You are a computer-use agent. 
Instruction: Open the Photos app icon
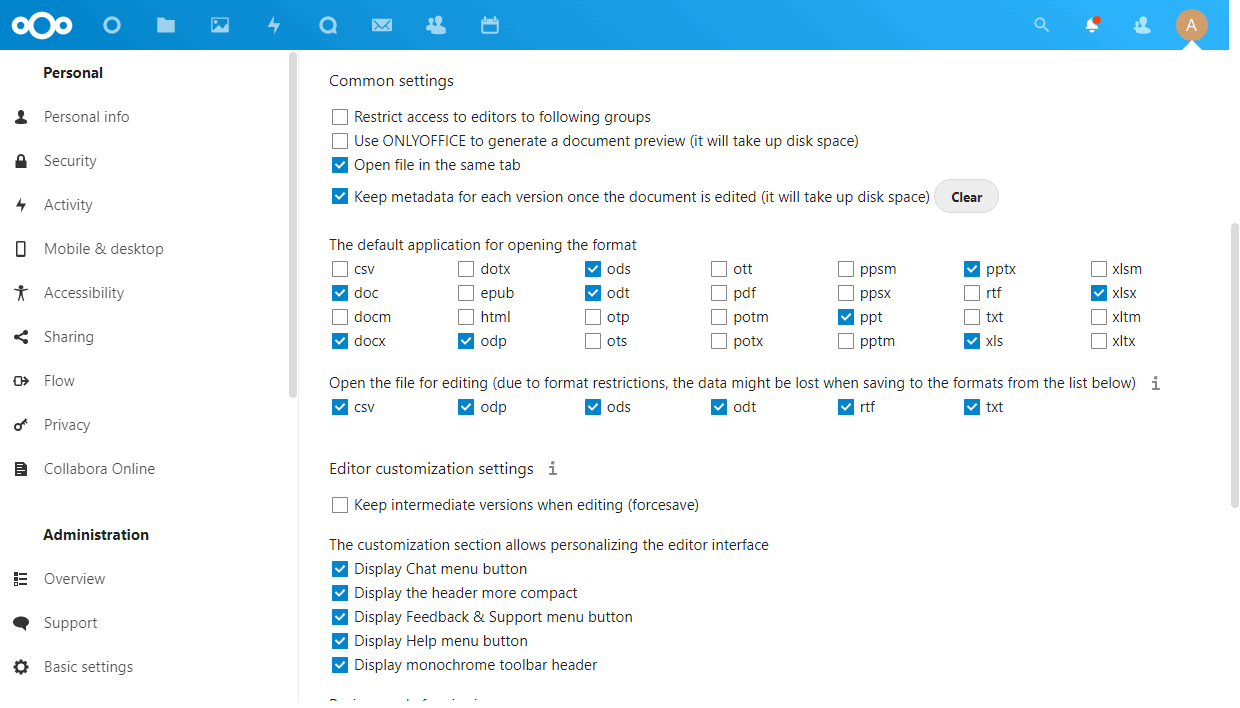pyautogui.click(x=220, y=25)
